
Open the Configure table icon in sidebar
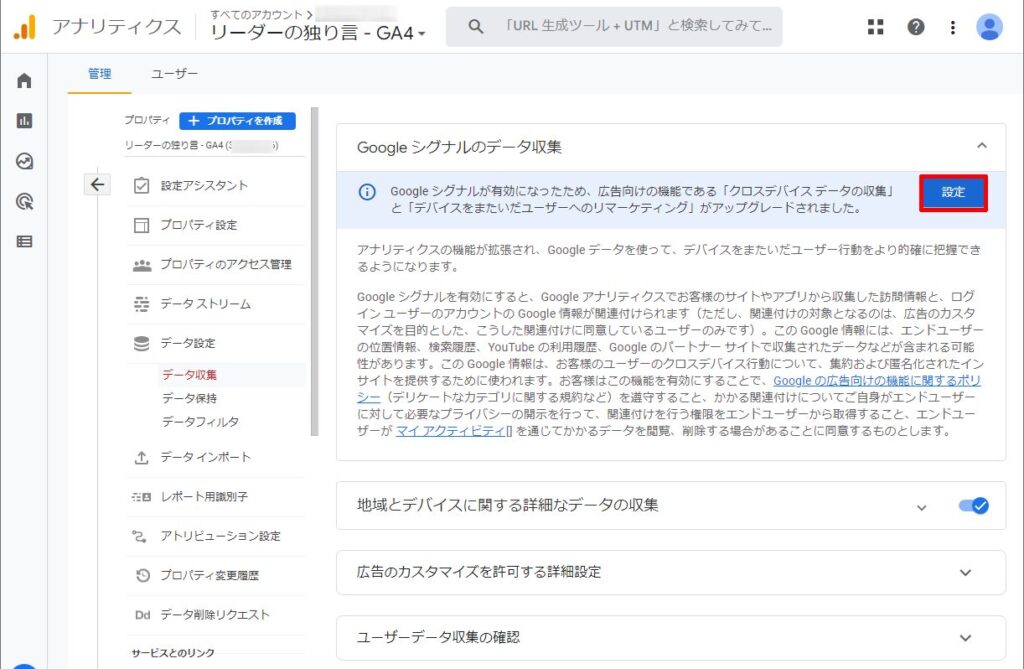[24, 242]
